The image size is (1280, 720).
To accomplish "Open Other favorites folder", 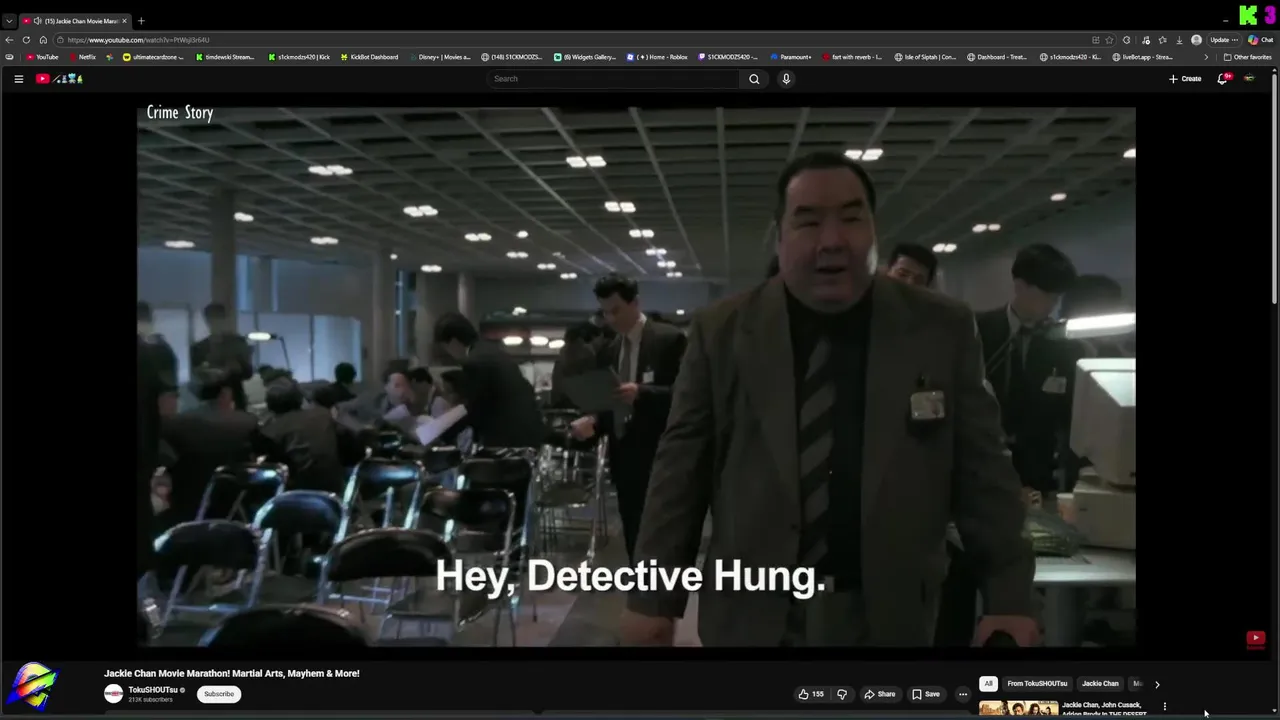I will [1247, 57].
